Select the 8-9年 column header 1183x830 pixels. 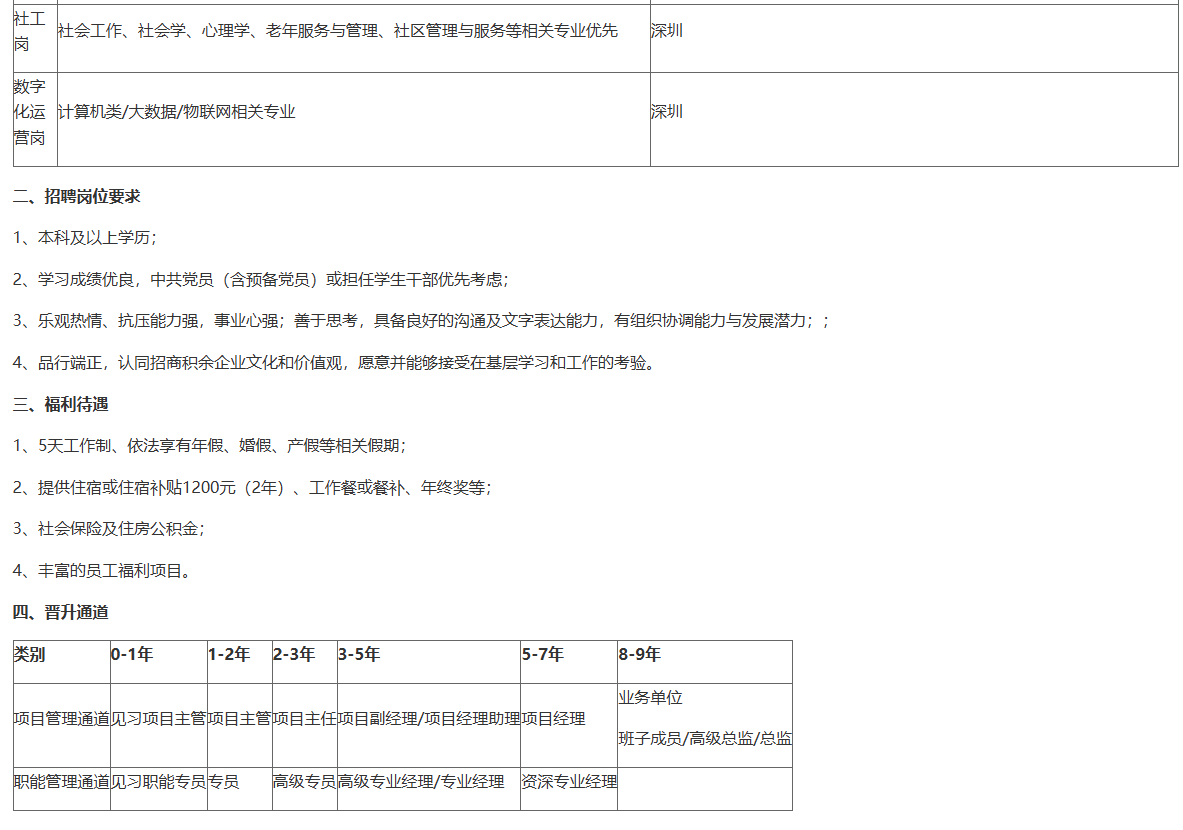[640, 655]
